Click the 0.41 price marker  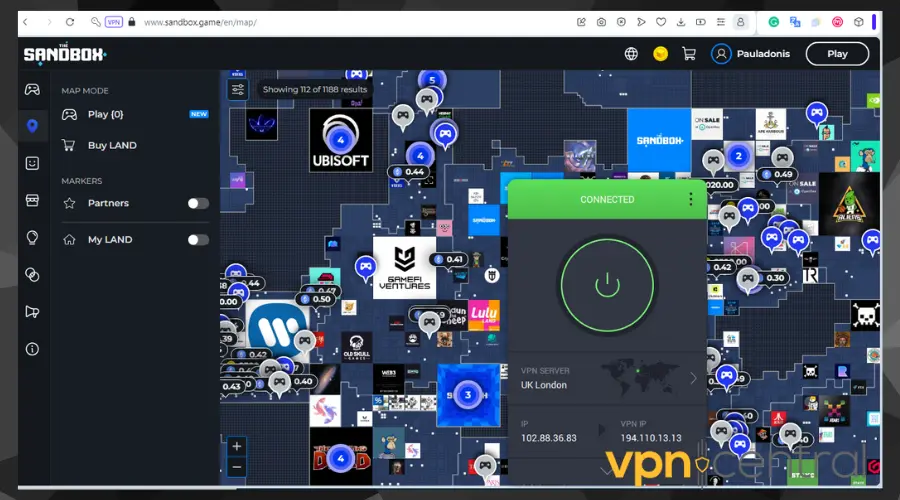[x=448, y=259]
